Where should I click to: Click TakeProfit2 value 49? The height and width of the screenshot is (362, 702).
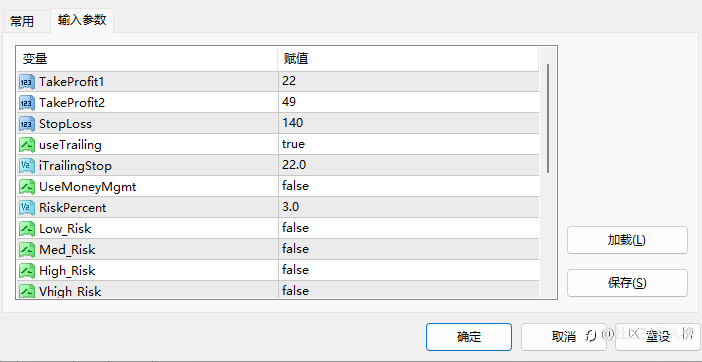(289, 102)
